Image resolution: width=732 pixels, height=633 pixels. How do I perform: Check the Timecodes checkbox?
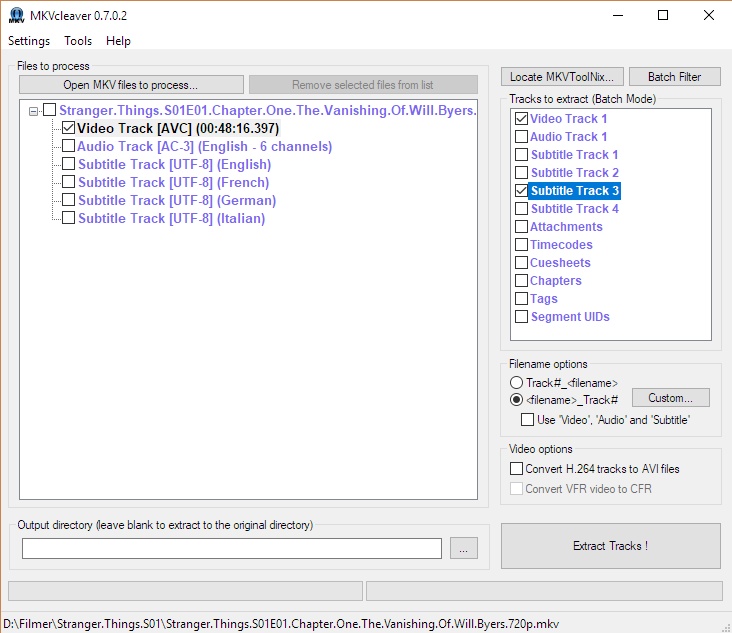521,245
